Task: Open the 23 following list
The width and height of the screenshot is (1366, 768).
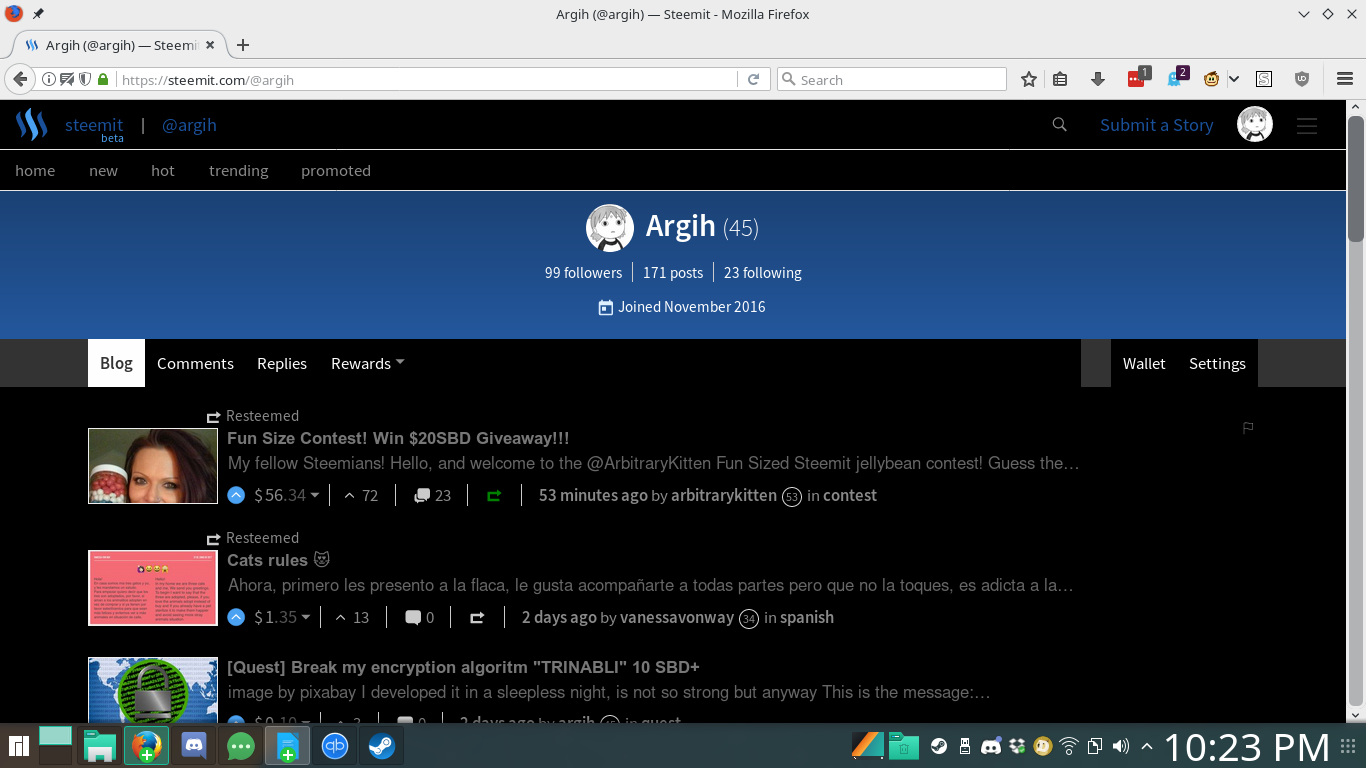Action: coord(763,273)
